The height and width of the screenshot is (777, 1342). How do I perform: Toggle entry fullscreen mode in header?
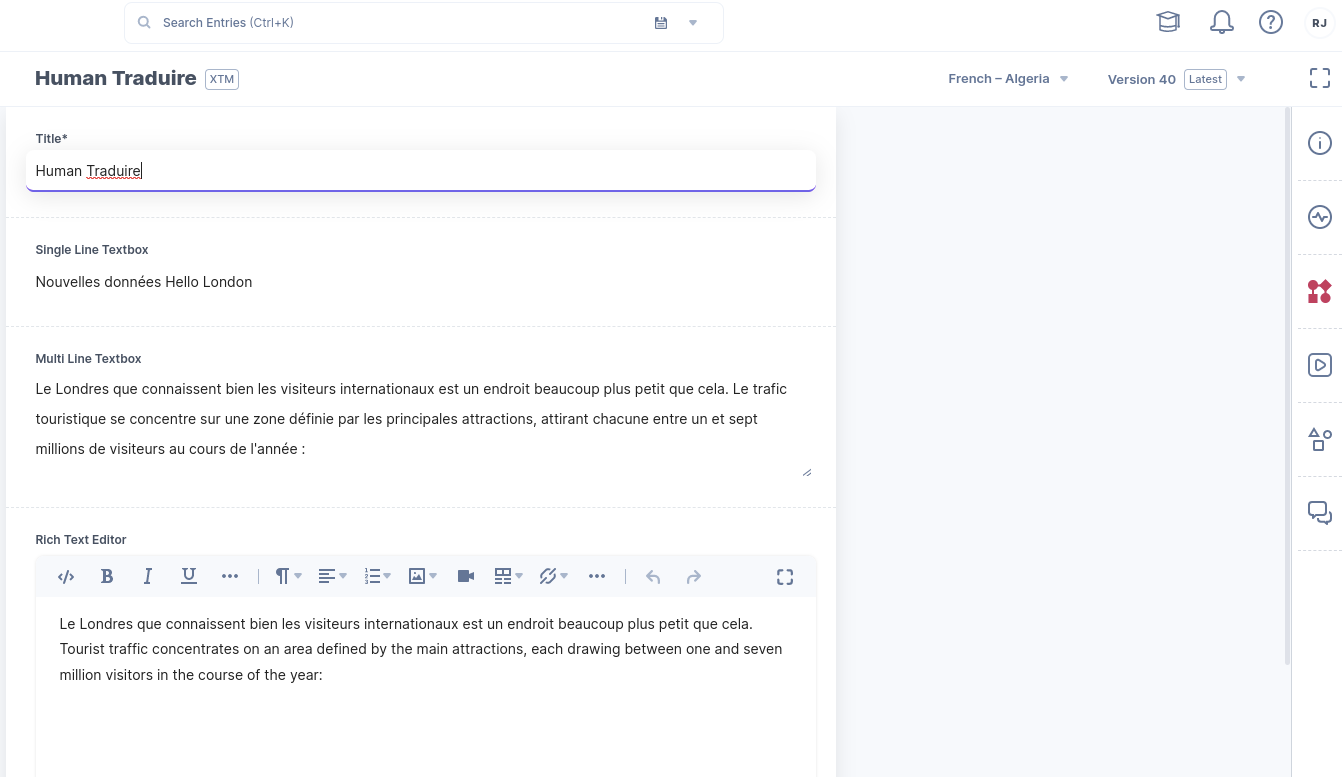coord(1320,78)
